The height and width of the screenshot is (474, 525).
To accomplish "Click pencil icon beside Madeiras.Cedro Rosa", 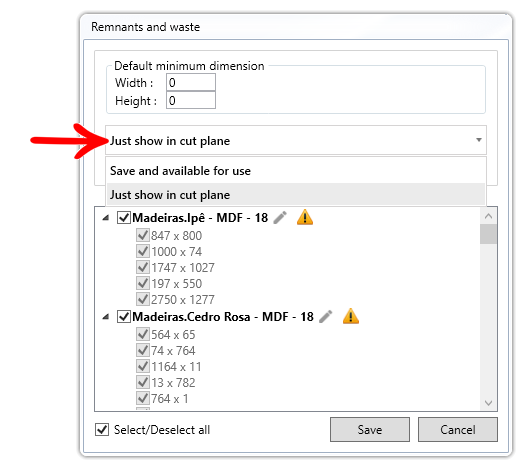I will pyautogui.click(x=326, y=317).
